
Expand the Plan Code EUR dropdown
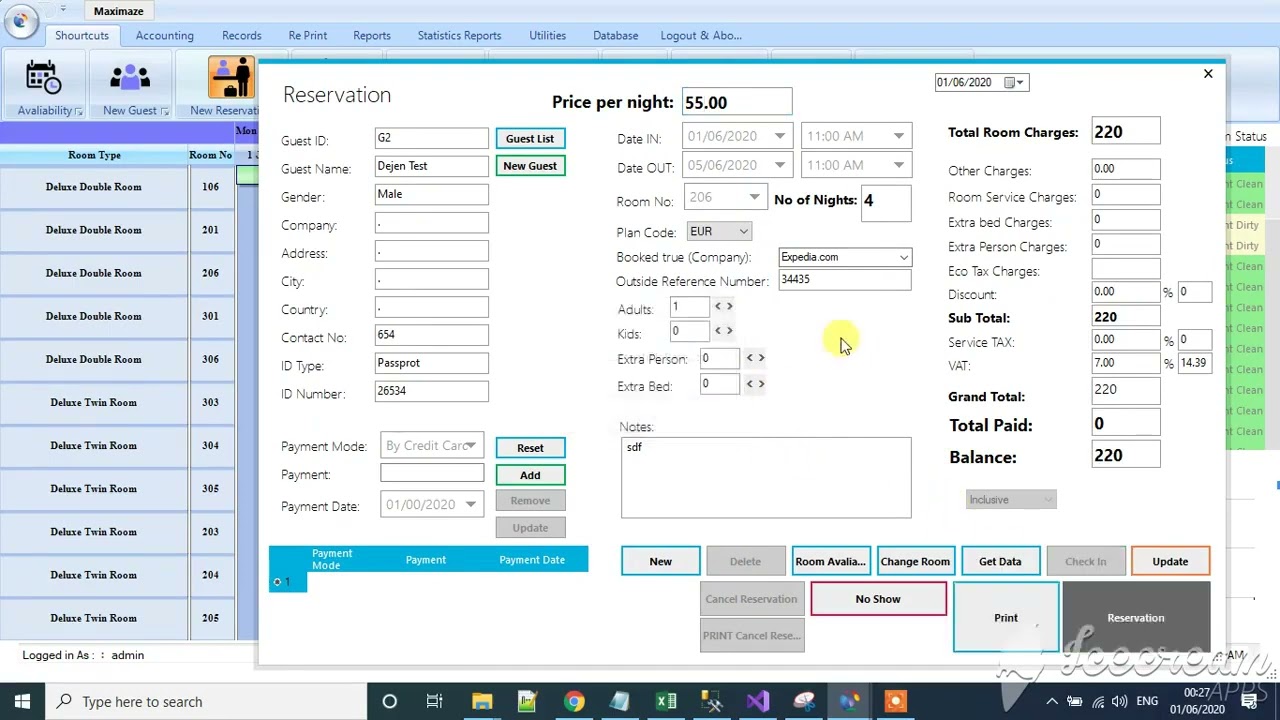[743, 232]
